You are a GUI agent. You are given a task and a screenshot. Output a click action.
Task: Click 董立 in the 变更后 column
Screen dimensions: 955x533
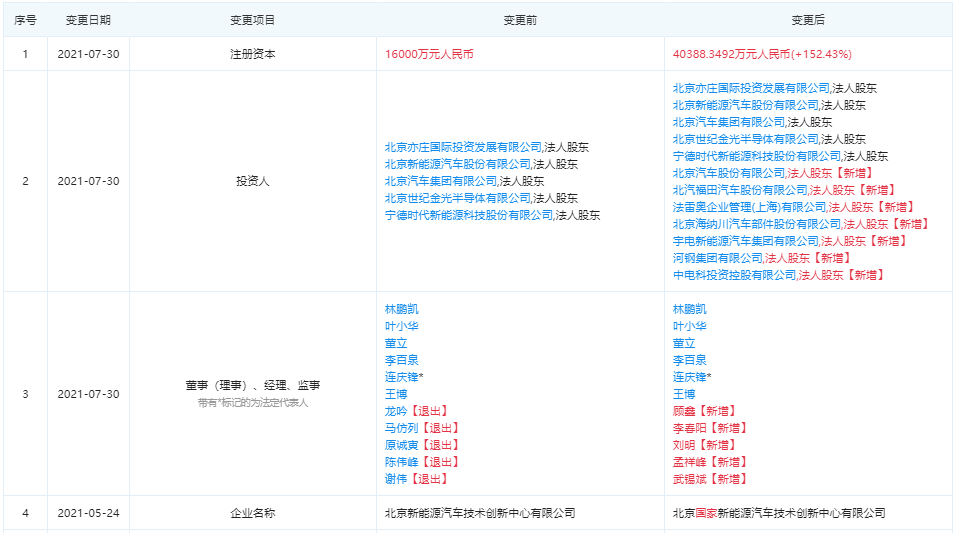684,343
